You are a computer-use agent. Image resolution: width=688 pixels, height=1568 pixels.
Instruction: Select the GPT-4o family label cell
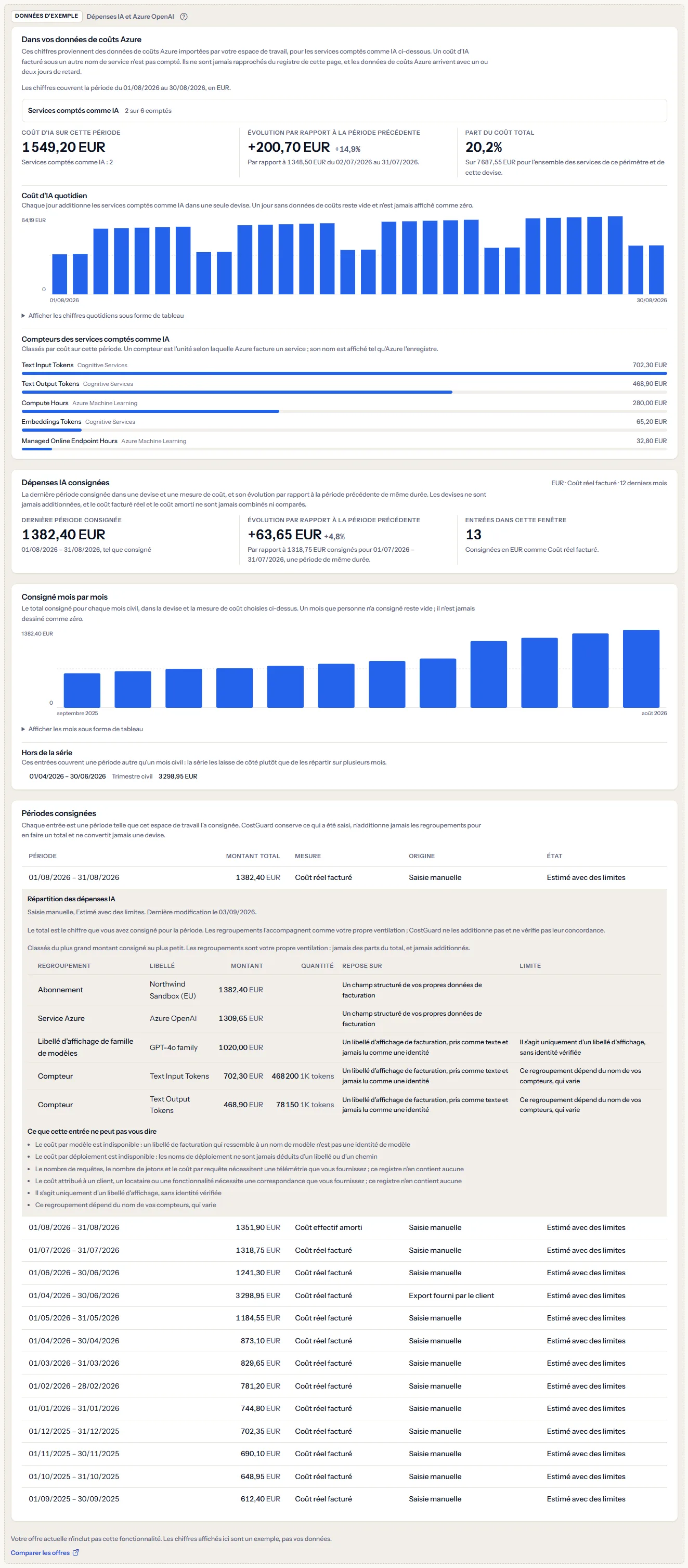click(x=174, y=1047)
